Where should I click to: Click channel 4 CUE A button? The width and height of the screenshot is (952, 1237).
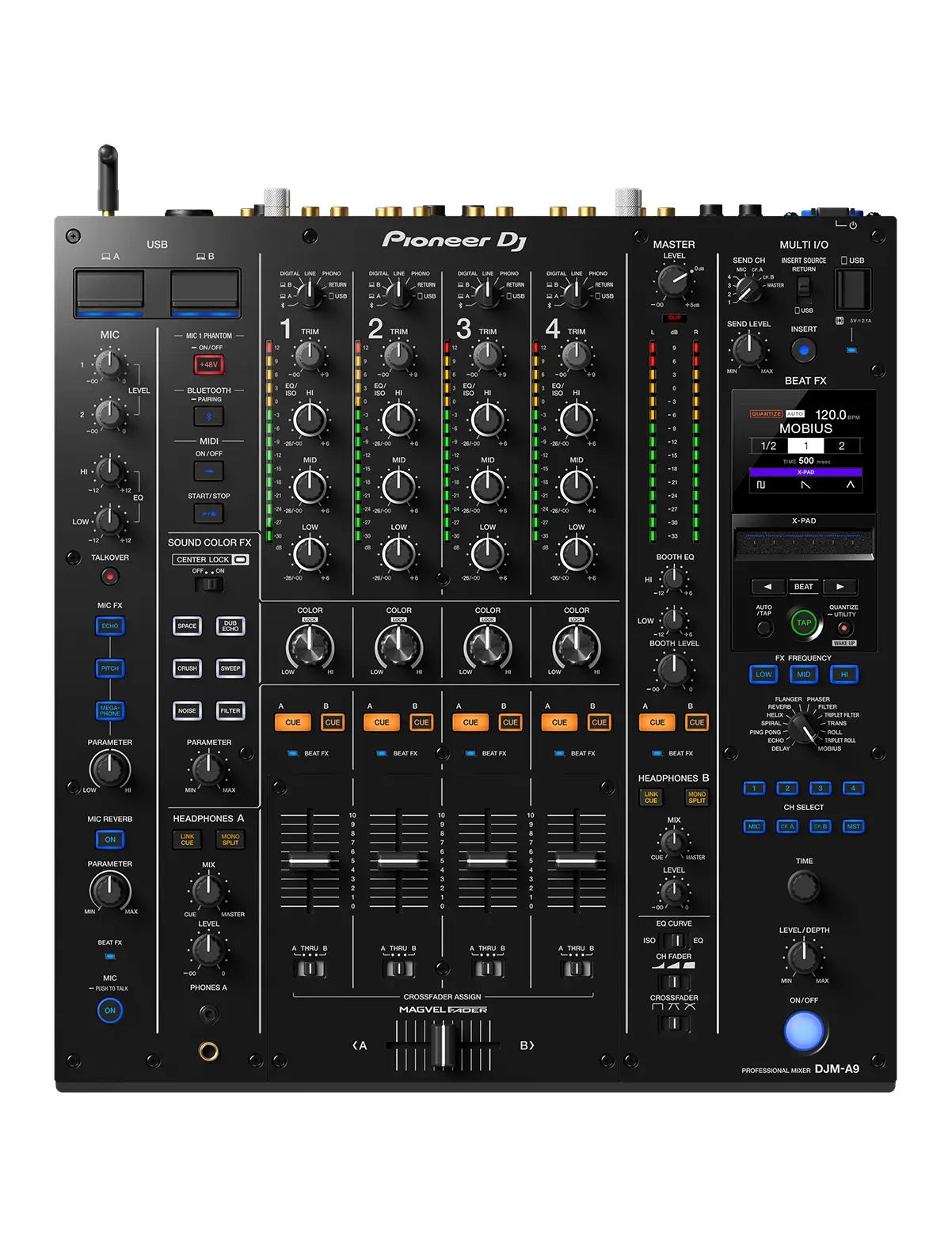pyautogui.click(x=559, y=722)
